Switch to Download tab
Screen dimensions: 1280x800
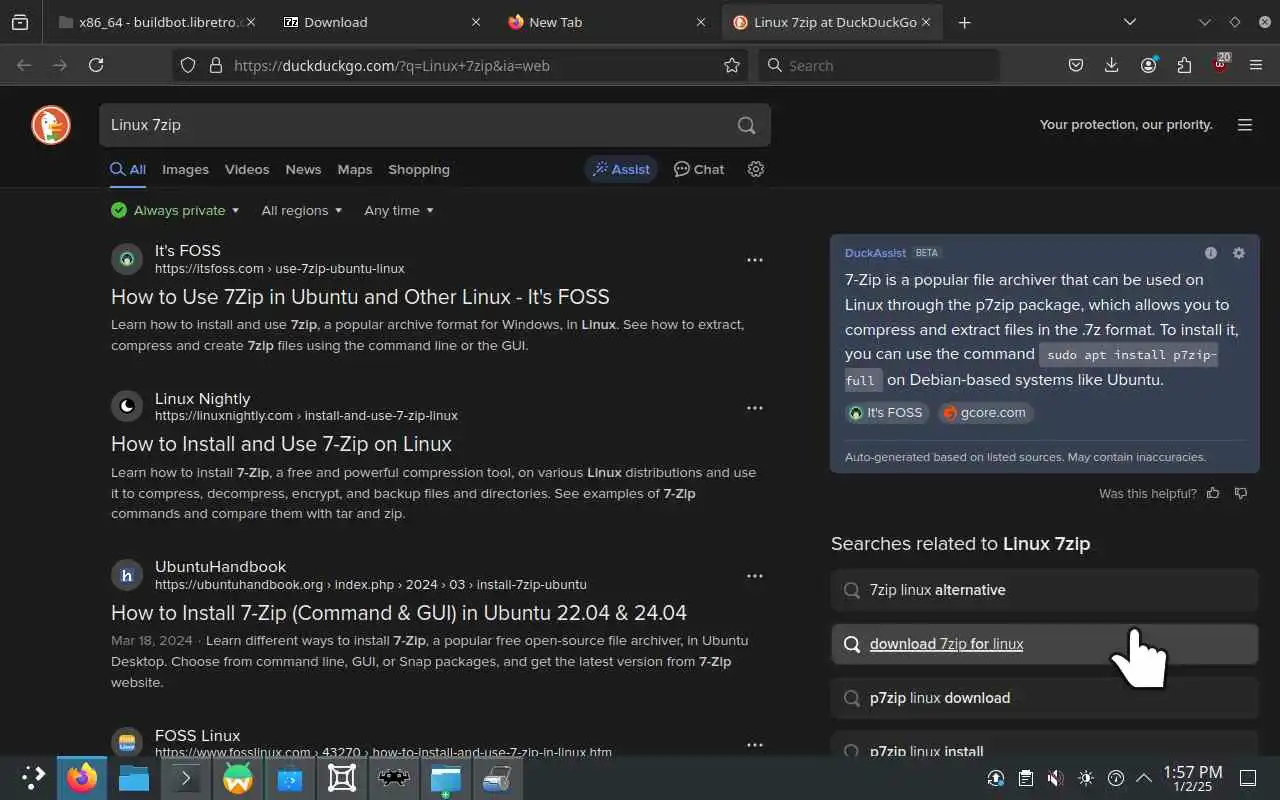click(x=382, y=22)
